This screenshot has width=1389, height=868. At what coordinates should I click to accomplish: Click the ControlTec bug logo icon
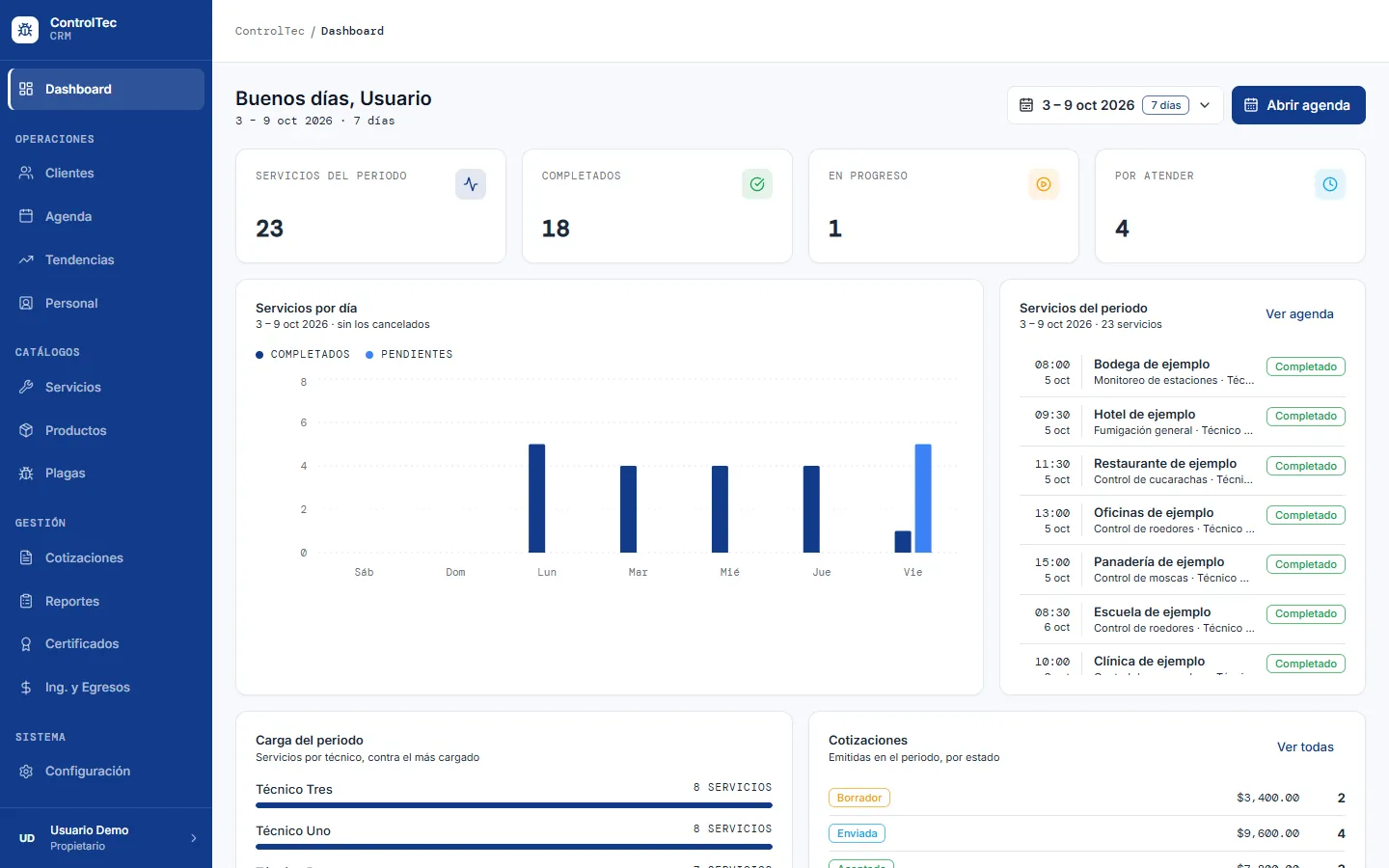25,30
